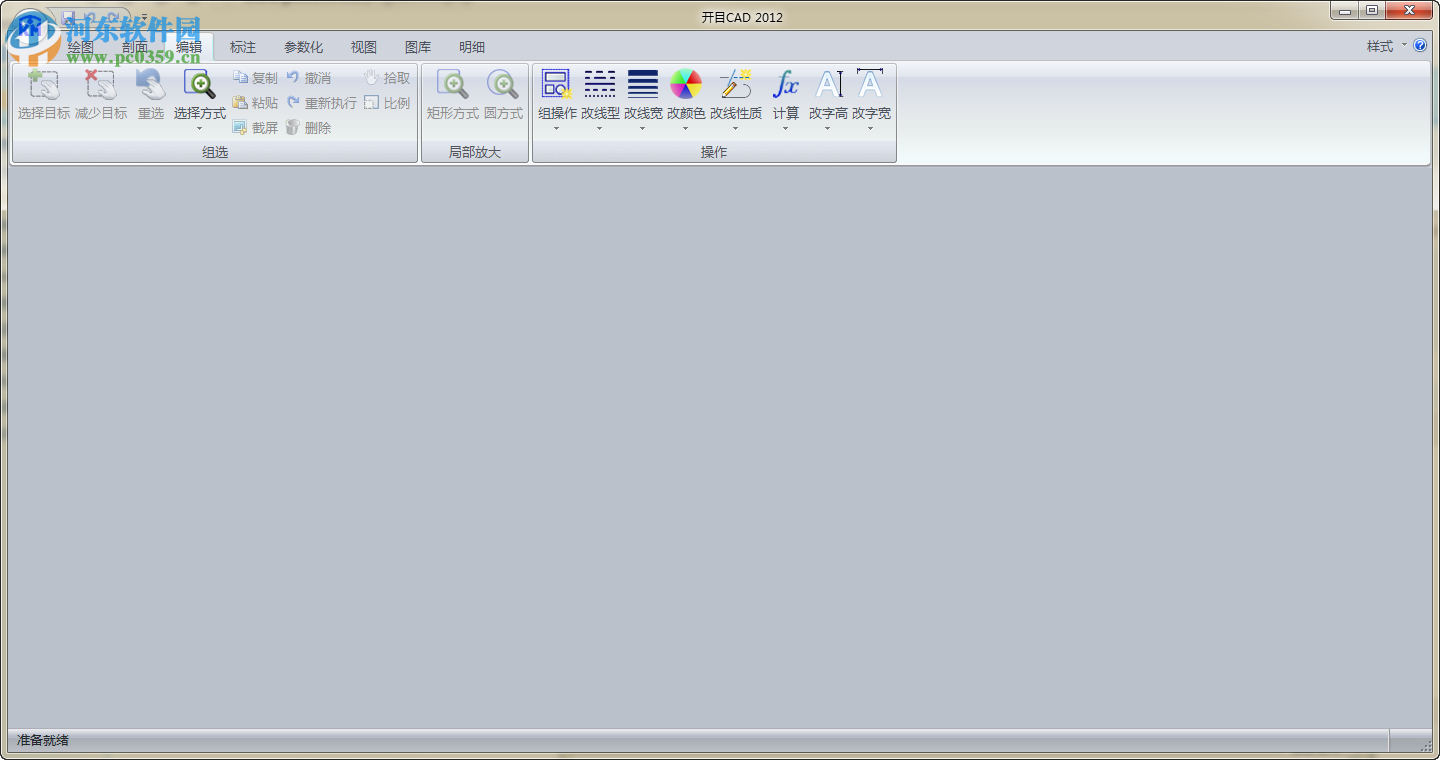Switch to the 剖面 ribbon tab
Viewport: 1440px width, 760px height.
[x=135, y=47]
